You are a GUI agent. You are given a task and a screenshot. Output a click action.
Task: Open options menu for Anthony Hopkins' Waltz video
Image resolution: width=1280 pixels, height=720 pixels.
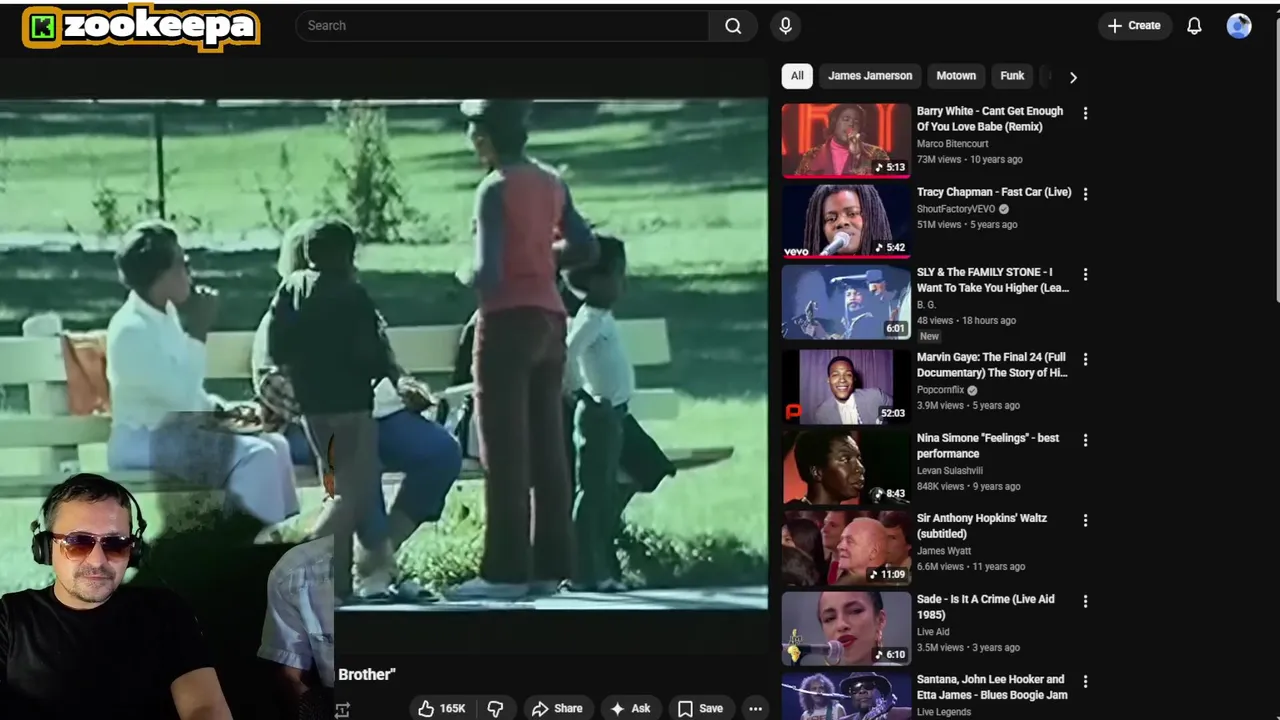[1085, 520]
